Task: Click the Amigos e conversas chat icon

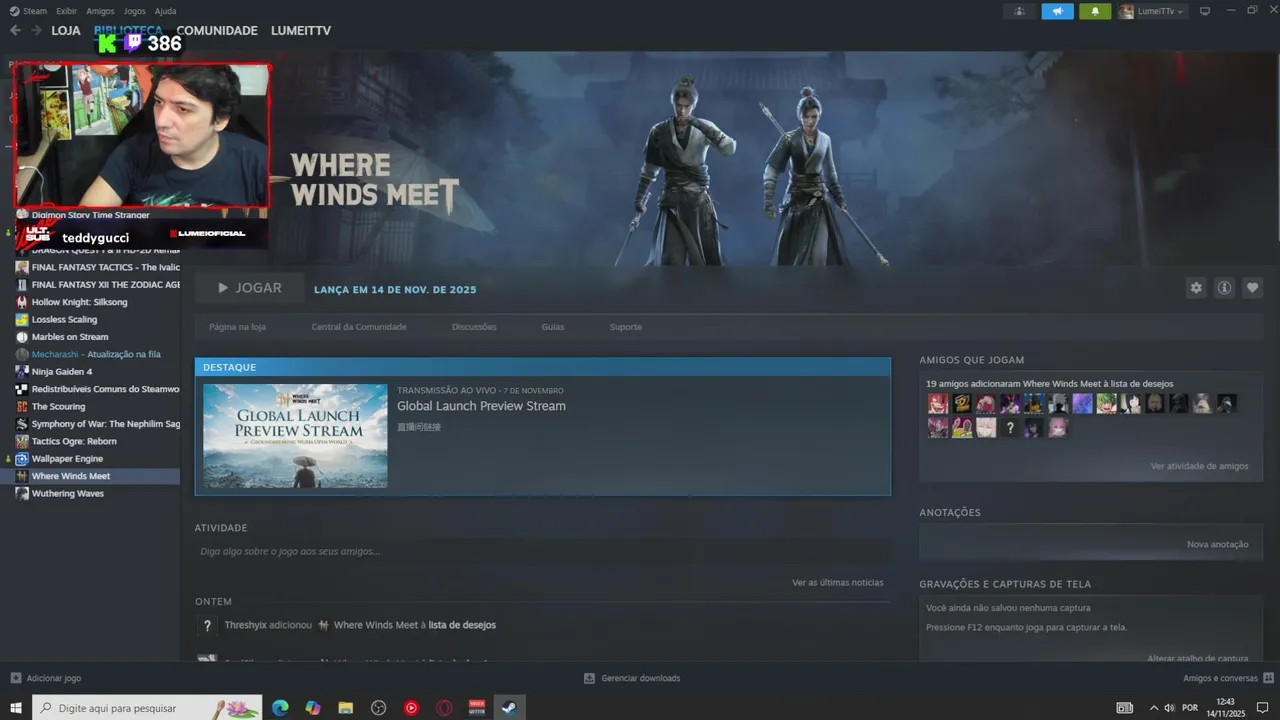Action: tap(1268, 678)
